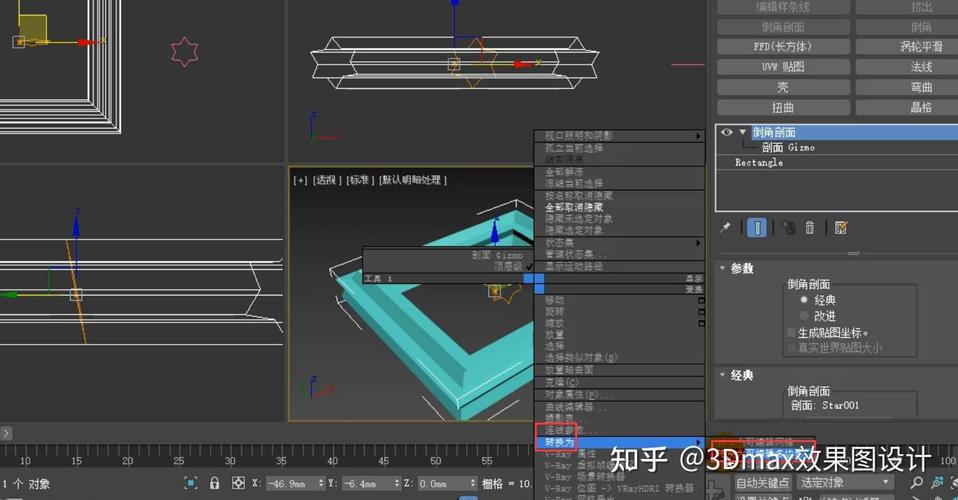958x500 pixels.
Task: Click the UVW 贴图 modifier button
Action: pyautogui.click(x=783, y=67)
